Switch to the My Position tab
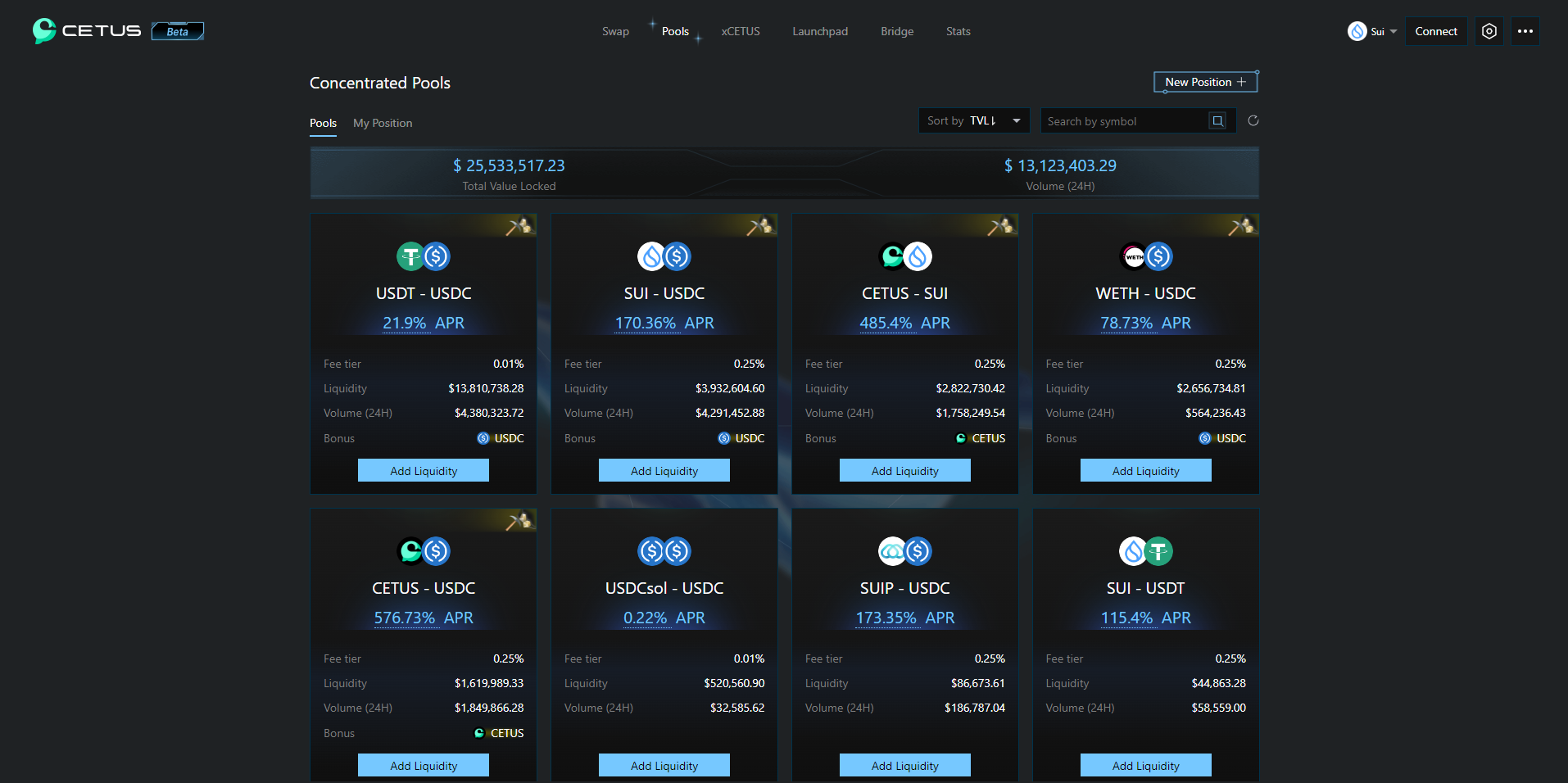 [x=383, y=123]
